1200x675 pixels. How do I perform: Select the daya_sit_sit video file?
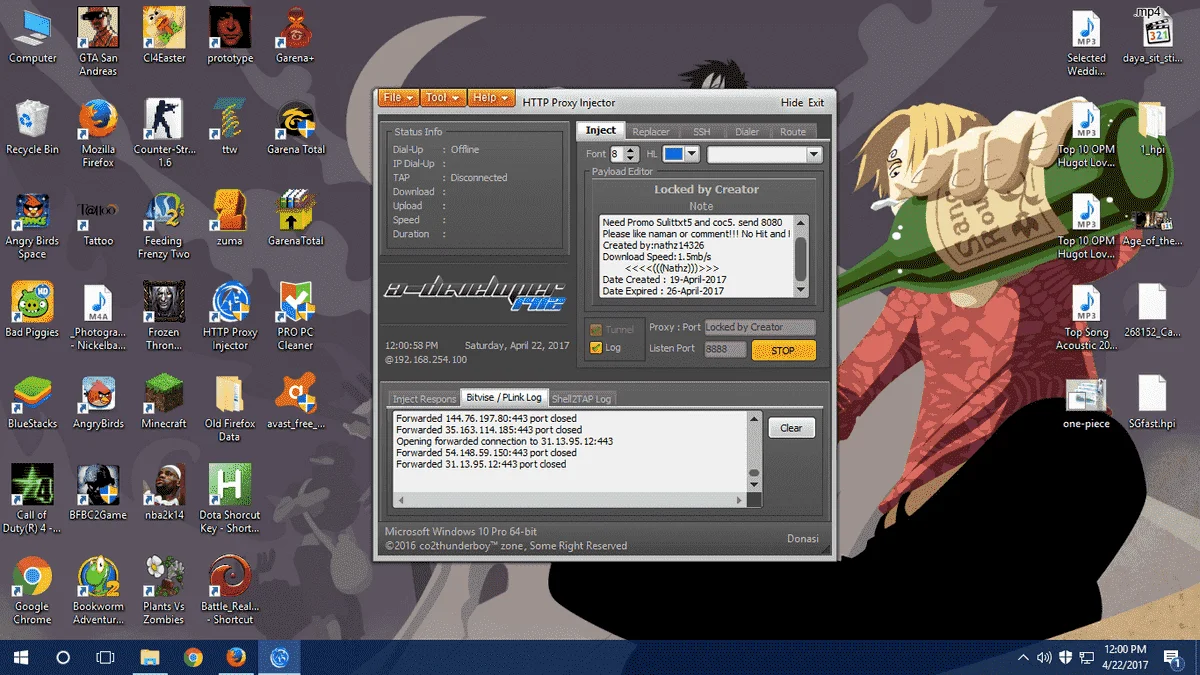[1152, 37]
